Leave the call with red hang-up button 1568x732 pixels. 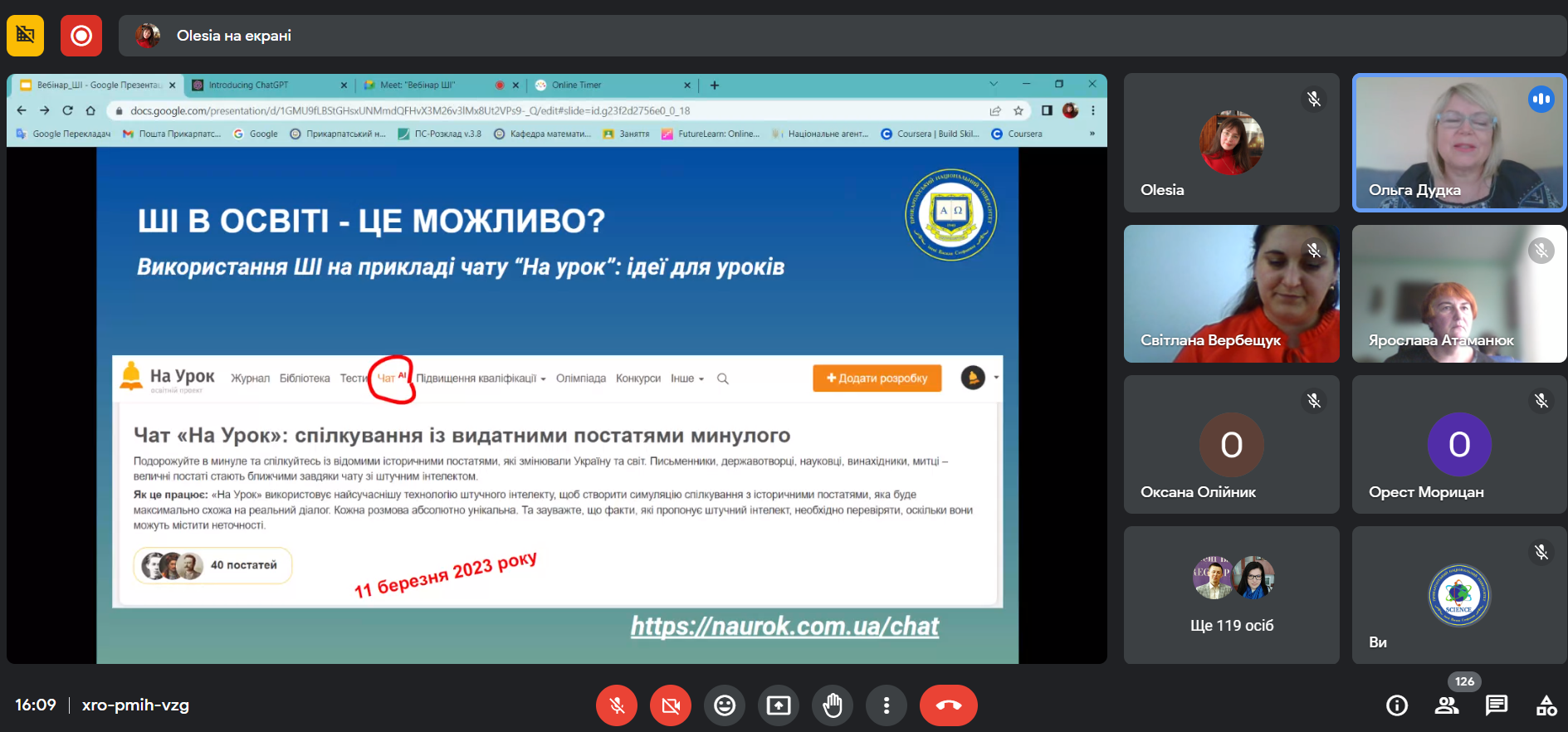pos(948,705)
